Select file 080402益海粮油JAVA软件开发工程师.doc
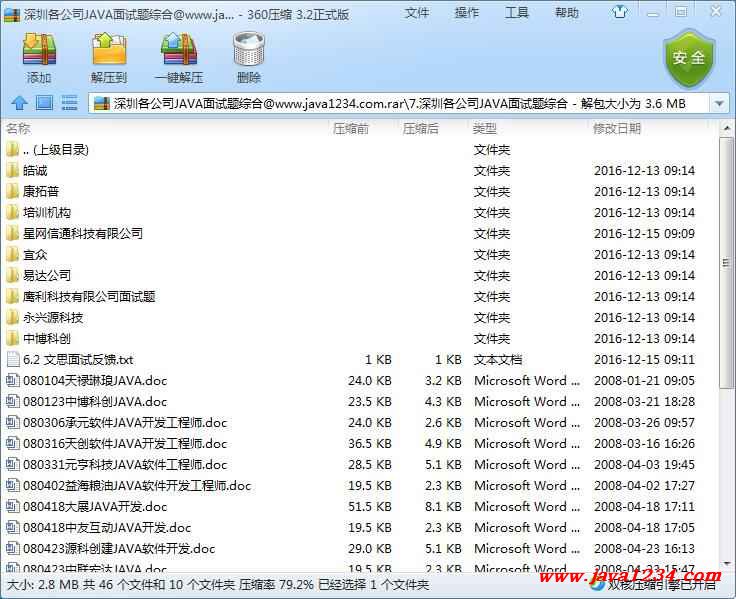This screenshot has height=599, width=736. [x=137, y=486]
